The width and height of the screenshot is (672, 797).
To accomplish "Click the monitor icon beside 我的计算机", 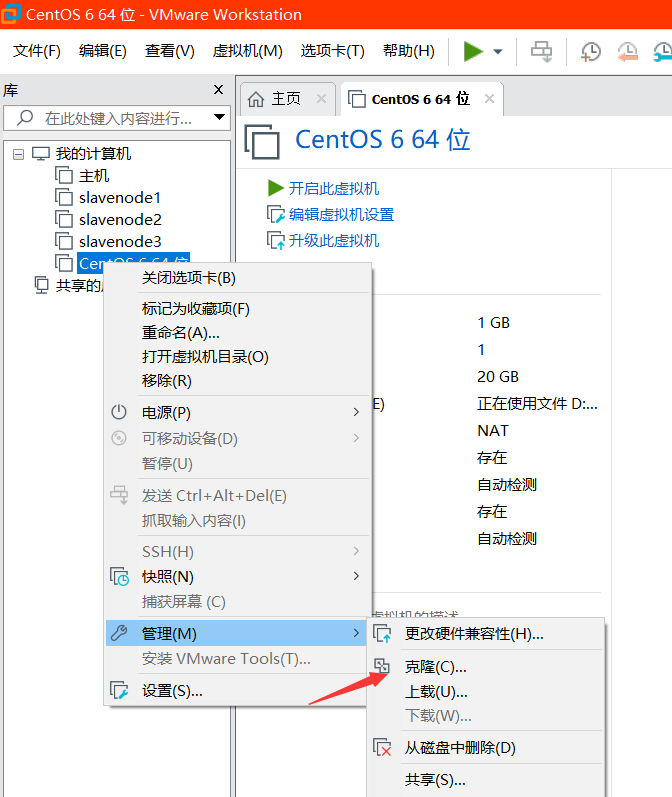I will (41, 154).
